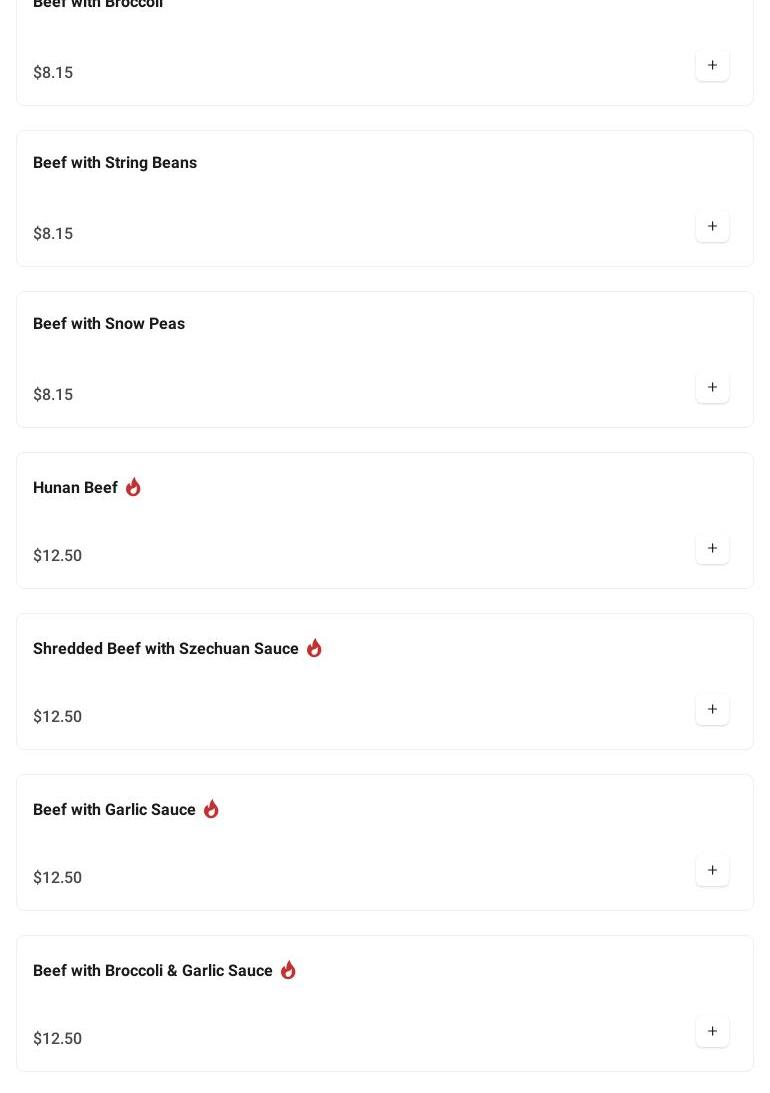770x1093 pixels.
Task: Select the Hunan Beef item name
Action: point(75,487)
